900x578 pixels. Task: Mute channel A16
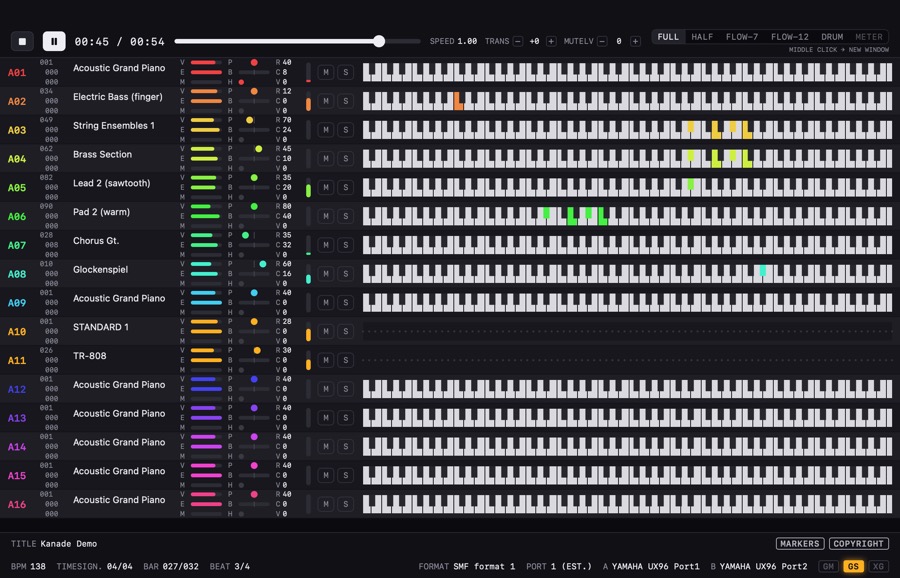point(326,504)
